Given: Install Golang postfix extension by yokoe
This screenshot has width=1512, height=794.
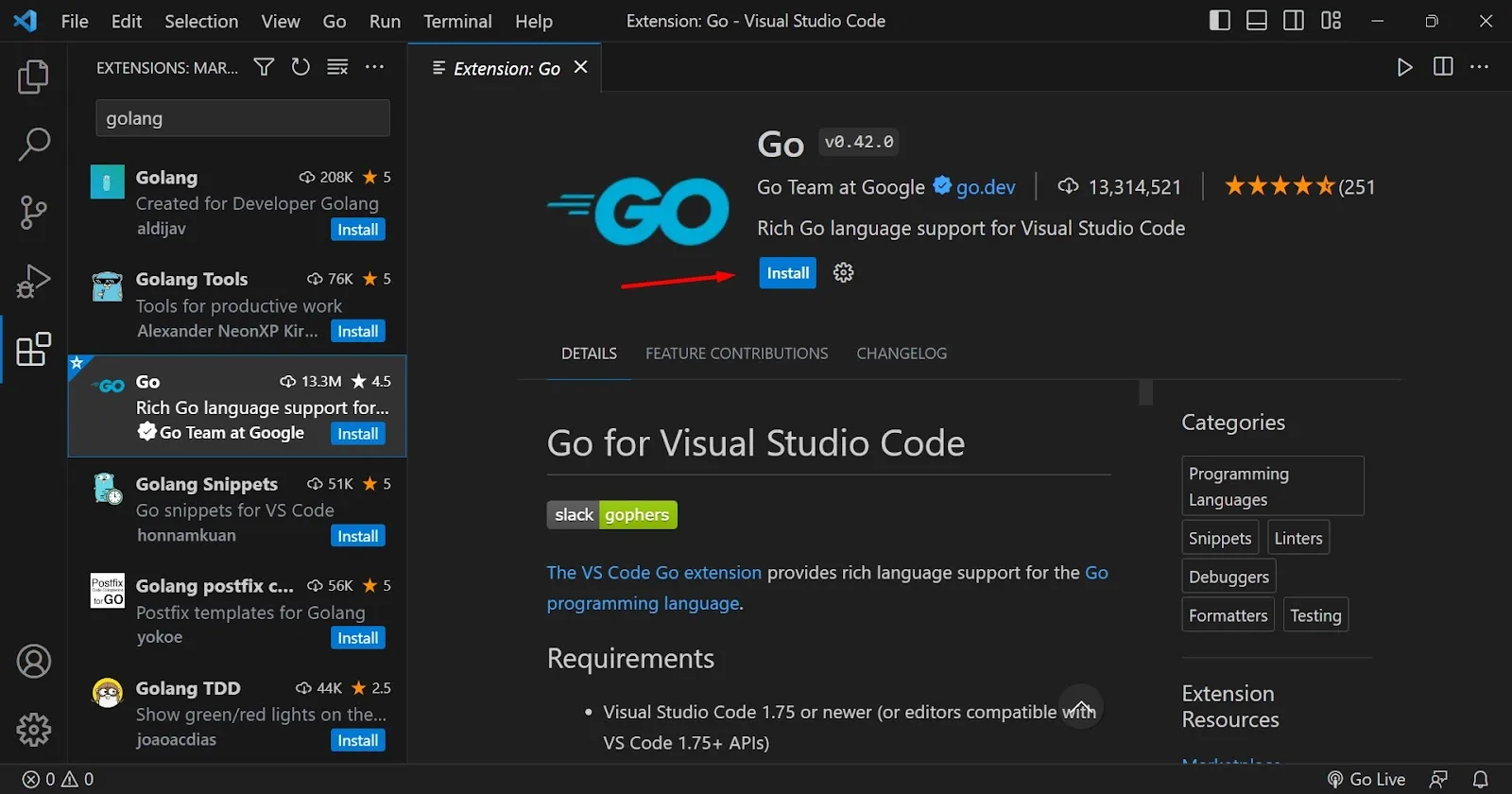Looking at the screenshot, I should 358,638.
